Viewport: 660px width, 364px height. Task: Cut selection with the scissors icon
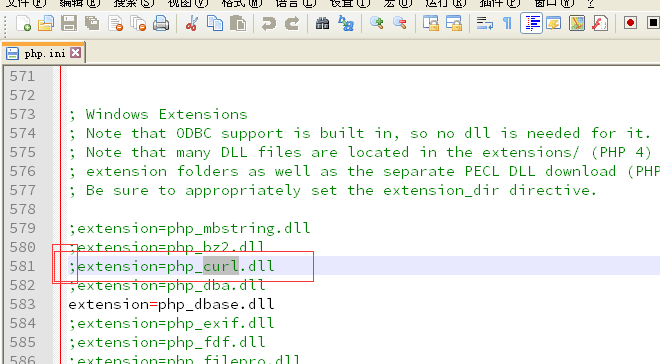192,23
